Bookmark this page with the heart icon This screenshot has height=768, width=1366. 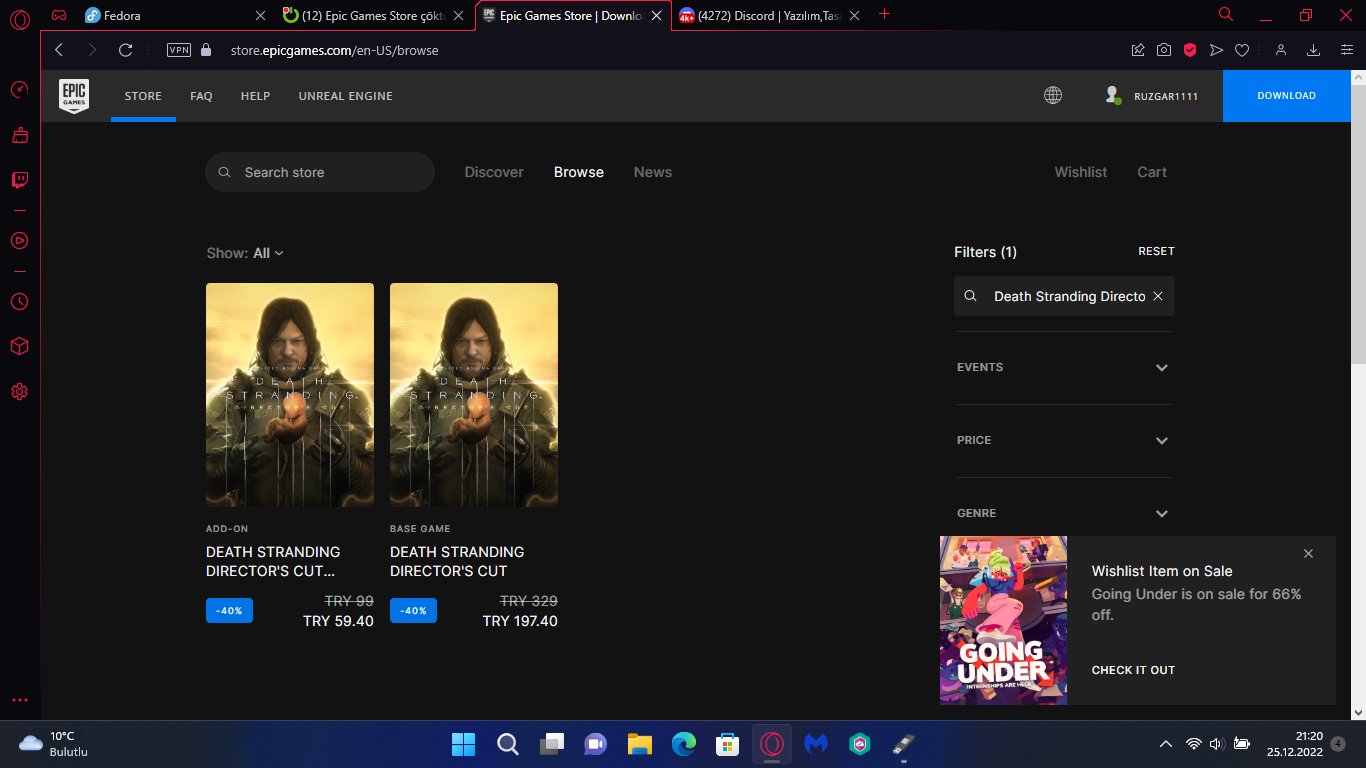1242,50
